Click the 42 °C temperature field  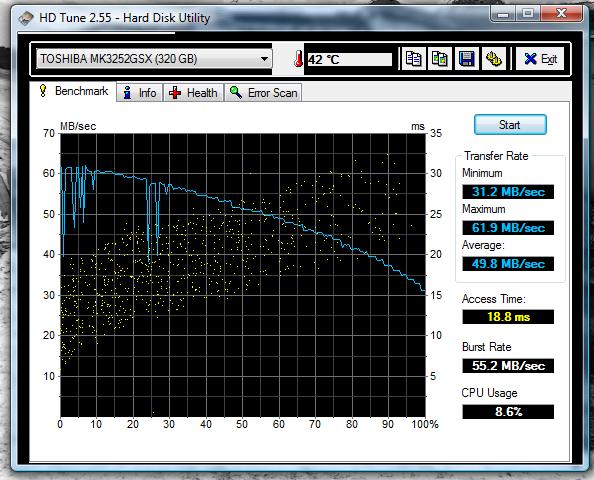[x=349, y=59]
